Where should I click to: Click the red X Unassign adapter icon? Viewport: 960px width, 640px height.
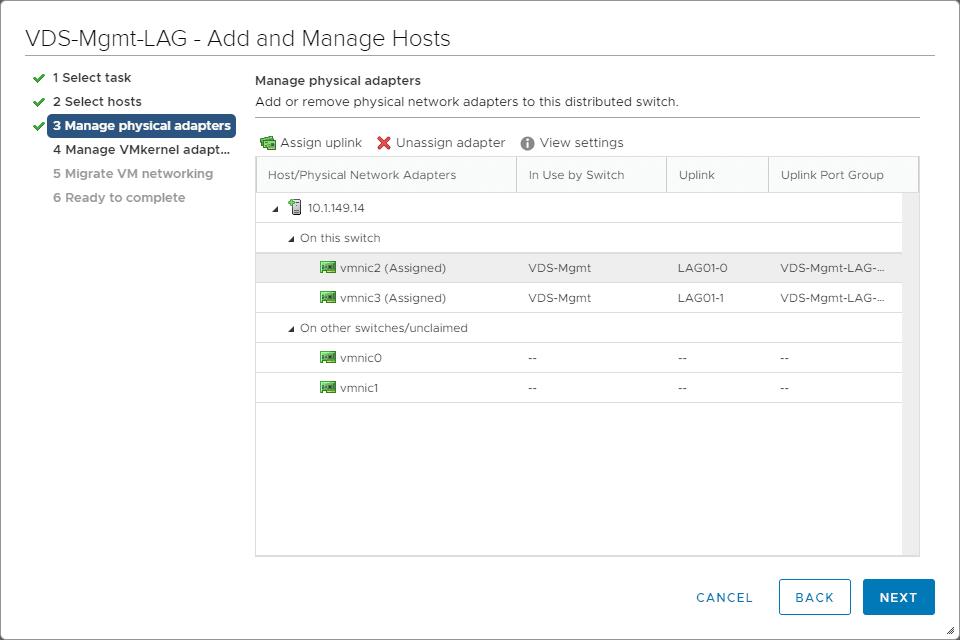tap(384, 143)
